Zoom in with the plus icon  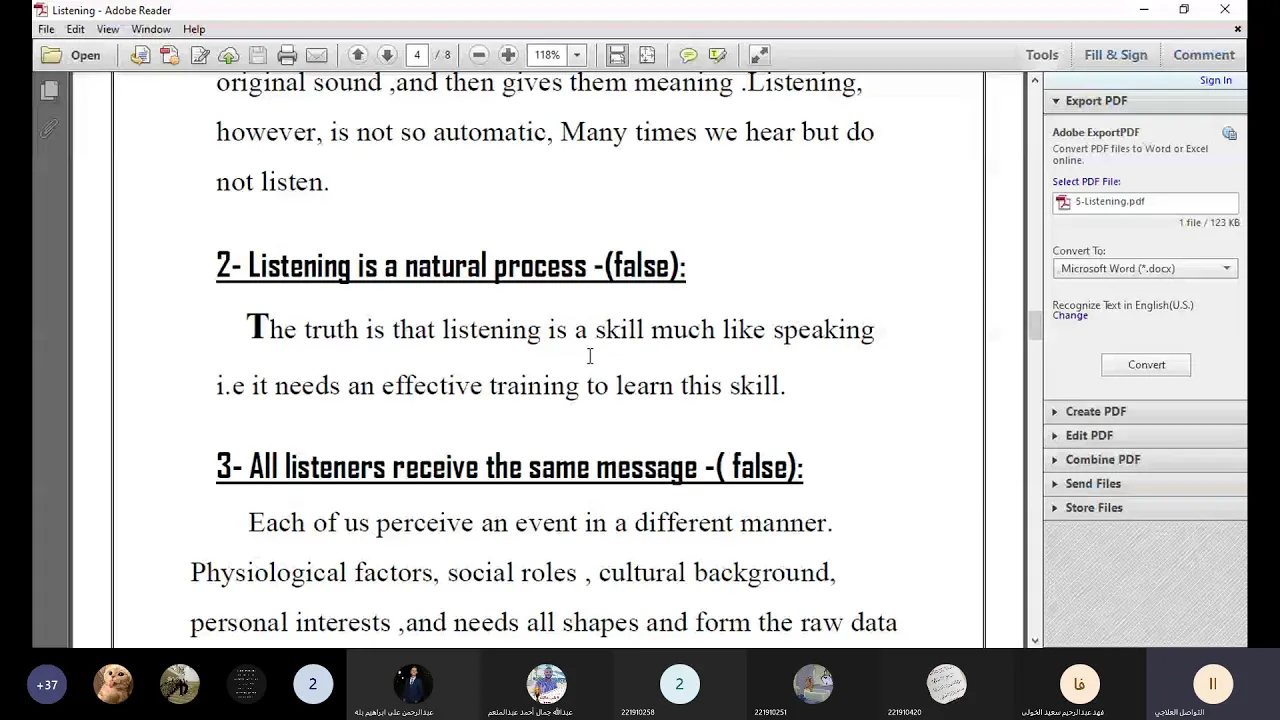[508, 55]
